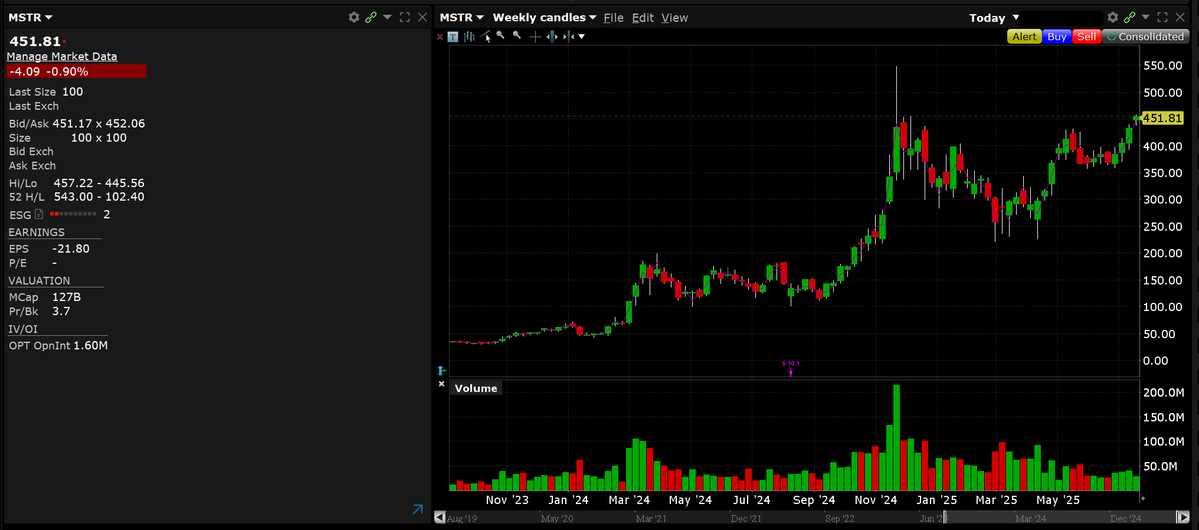The height and width of the screenshot is (530, 1199).
Task: Open the chart panel window menu arrow
Action: (1145, 17)
